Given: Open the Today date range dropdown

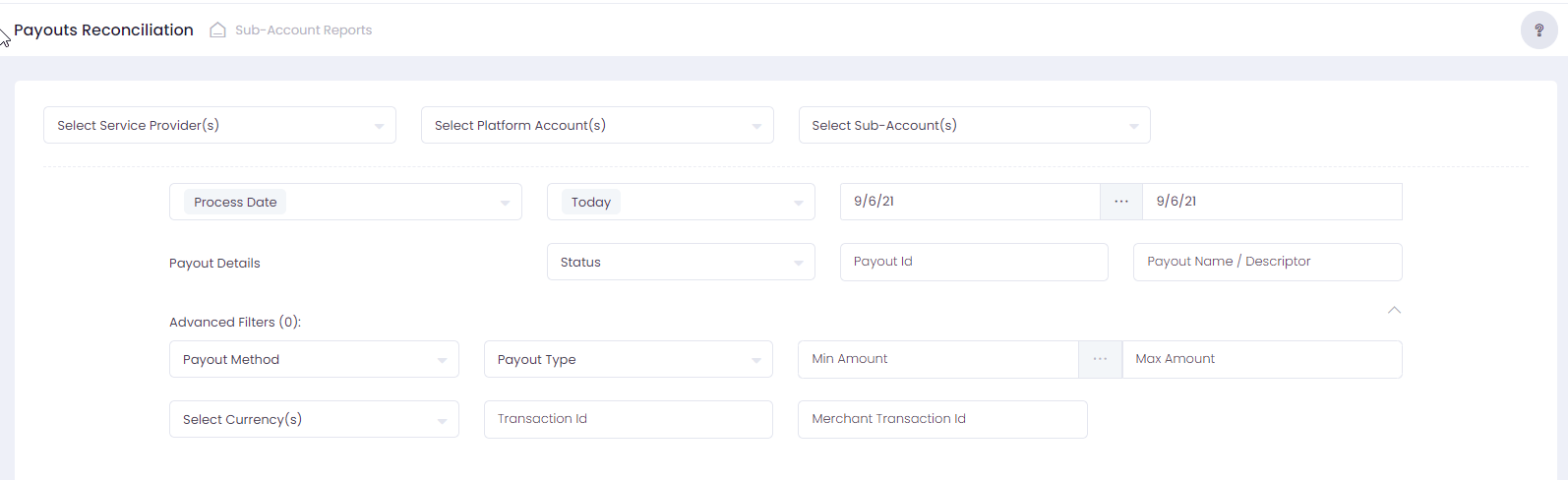Looking at the screenshot, I should click(681, 202).
